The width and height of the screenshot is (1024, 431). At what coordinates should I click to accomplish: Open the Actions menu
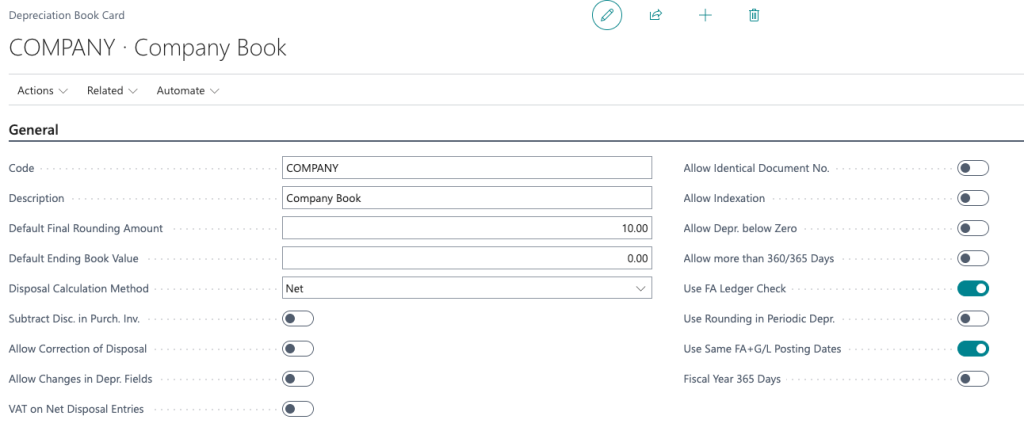click(43, 91)
